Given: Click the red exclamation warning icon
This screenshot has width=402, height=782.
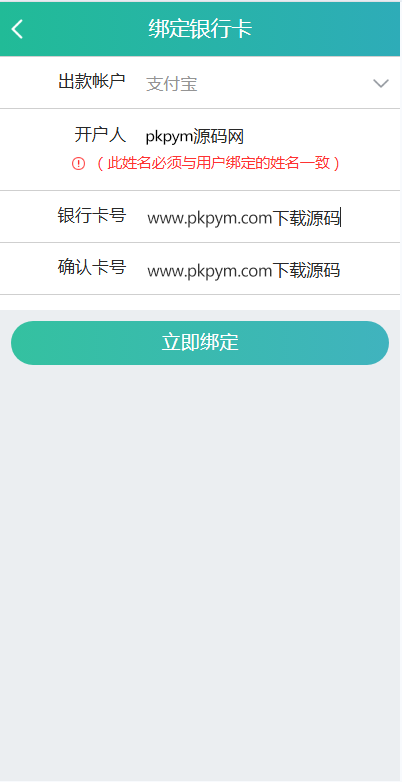Looking at the screenshot, I should 78,164.
